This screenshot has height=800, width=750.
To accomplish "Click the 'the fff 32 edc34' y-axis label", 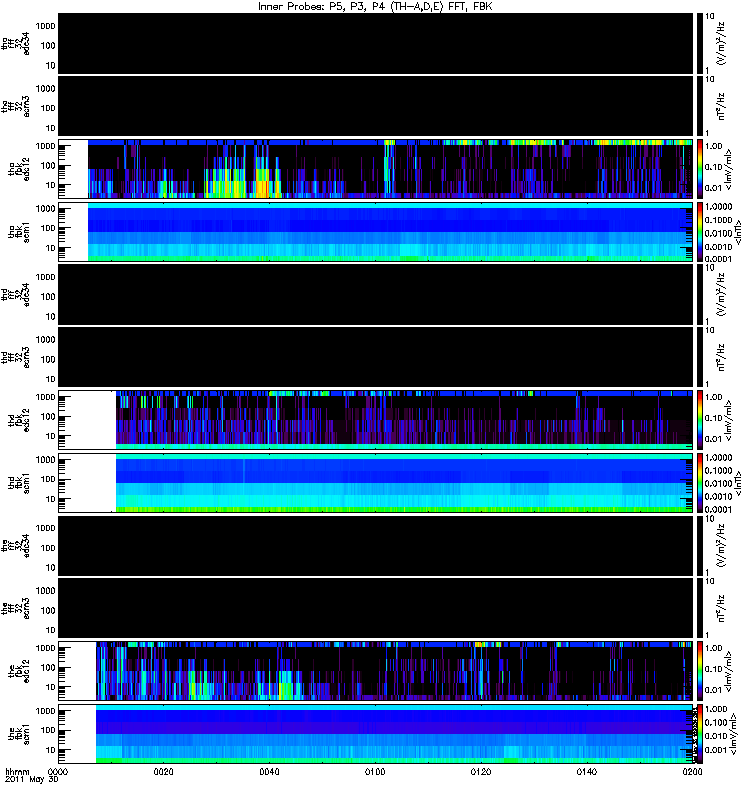I will (x=16, y=545).
